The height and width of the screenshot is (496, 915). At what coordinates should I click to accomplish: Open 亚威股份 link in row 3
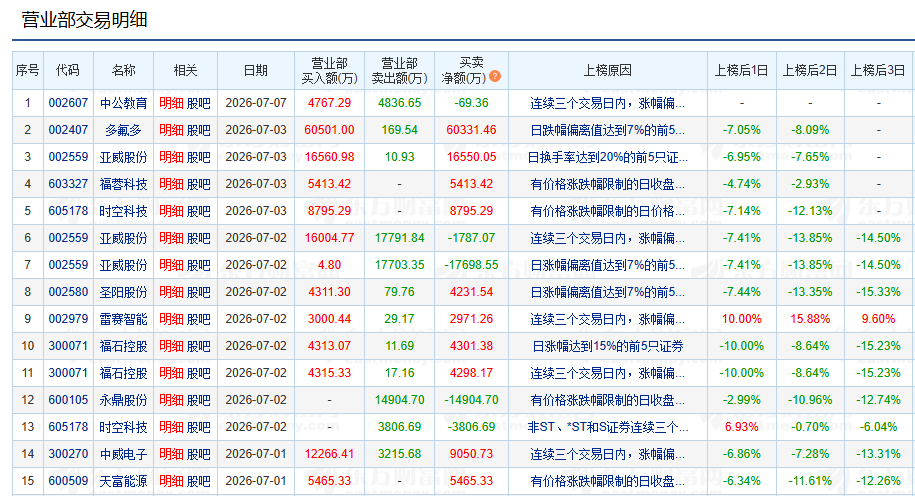tap(124, 157)
